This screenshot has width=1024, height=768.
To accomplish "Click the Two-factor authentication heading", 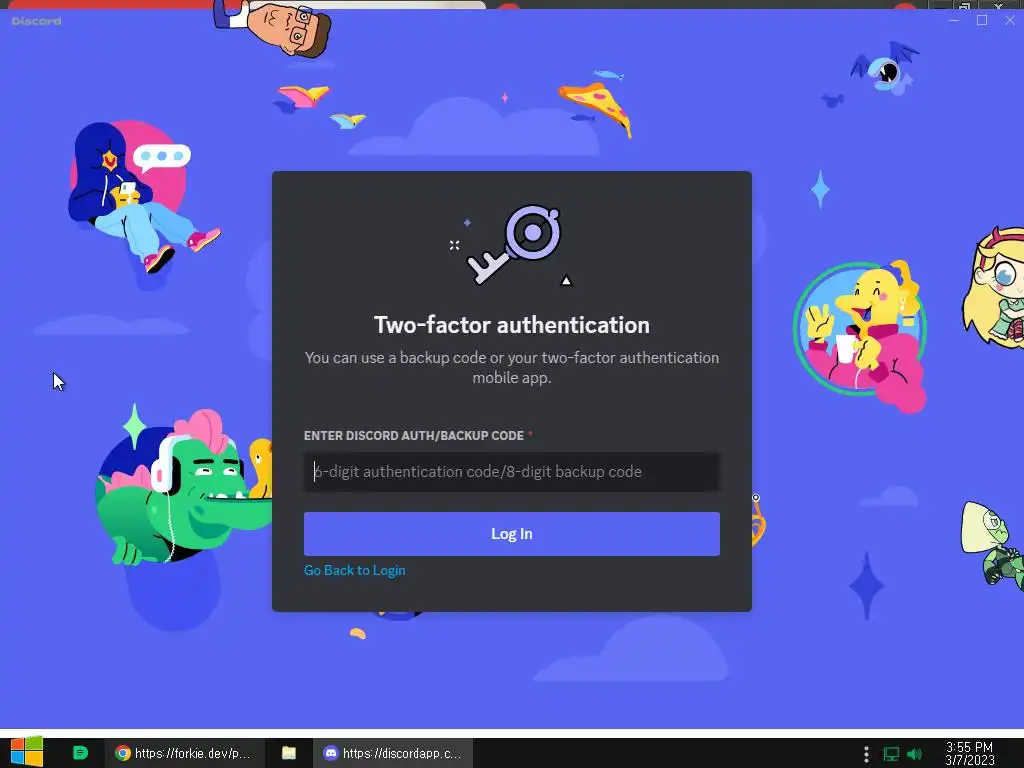I will (x=511, y=325).
